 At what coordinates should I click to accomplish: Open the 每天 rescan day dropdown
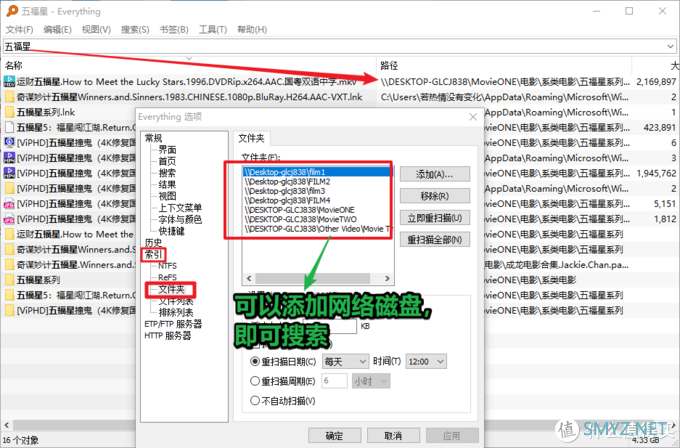click(x=345, y=361)
